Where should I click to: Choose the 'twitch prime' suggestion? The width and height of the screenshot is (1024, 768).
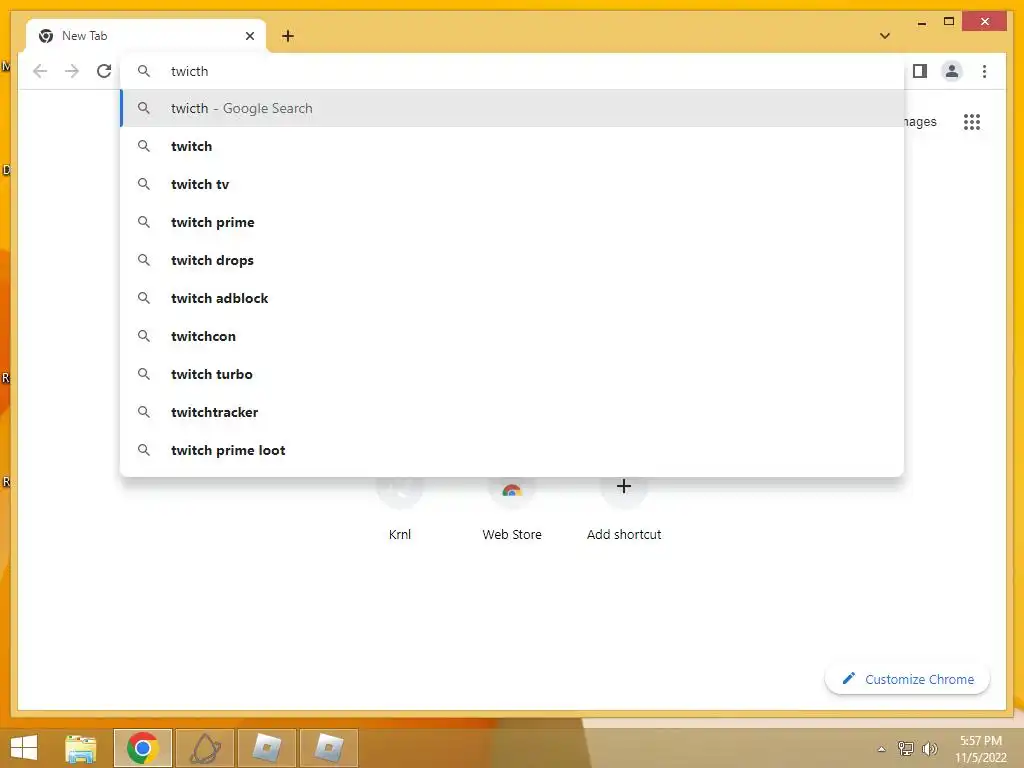[x=513, y=222]
